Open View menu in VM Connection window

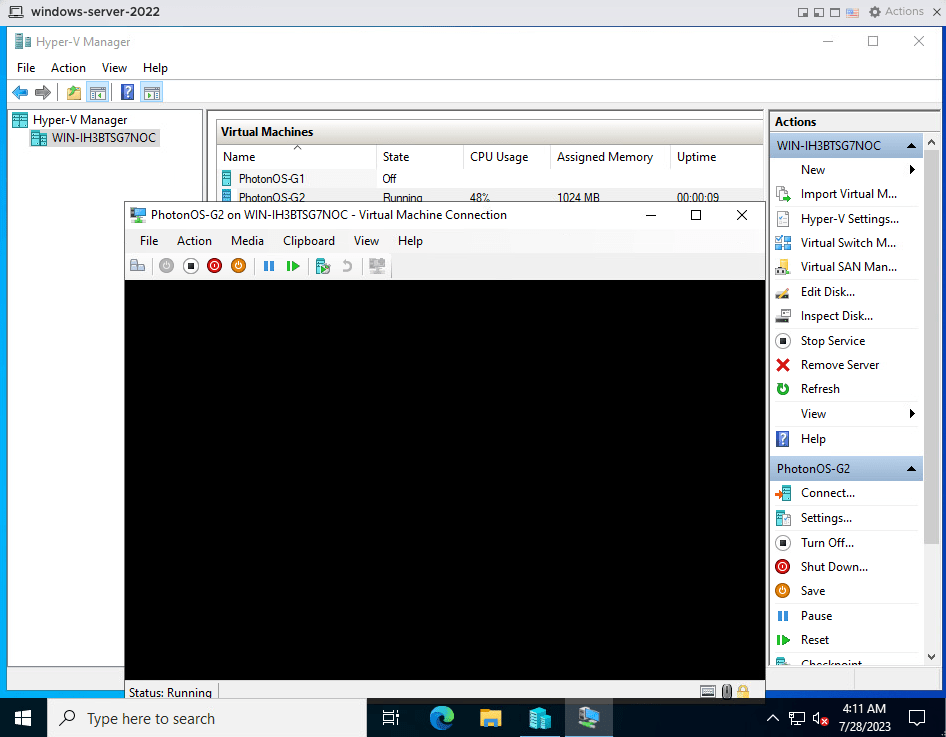tap(366, 241)
